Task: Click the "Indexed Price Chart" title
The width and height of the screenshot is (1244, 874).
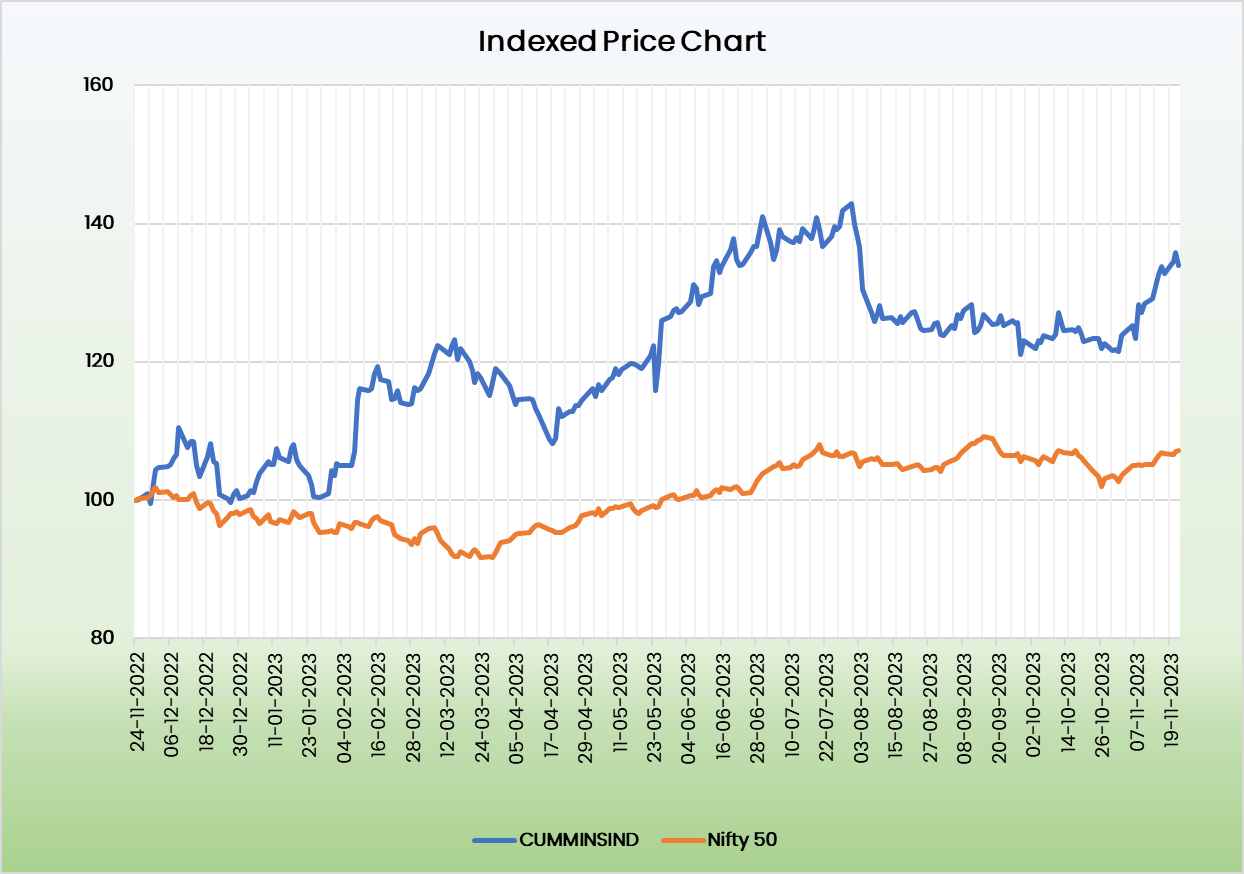Action: coord(621,42)
